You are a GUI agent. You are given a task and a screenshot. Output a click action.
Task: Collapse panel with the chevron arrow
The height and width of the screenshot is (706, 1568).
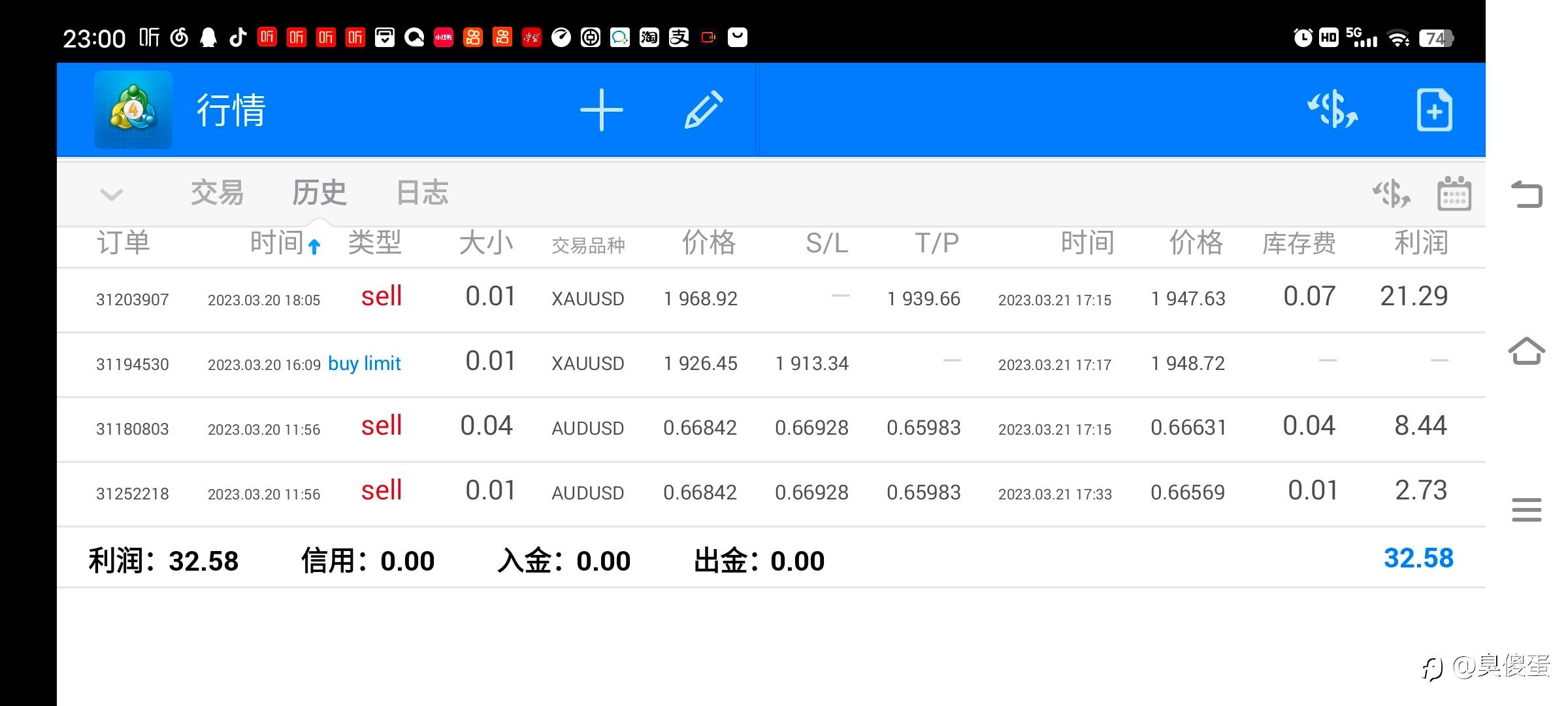111,194
